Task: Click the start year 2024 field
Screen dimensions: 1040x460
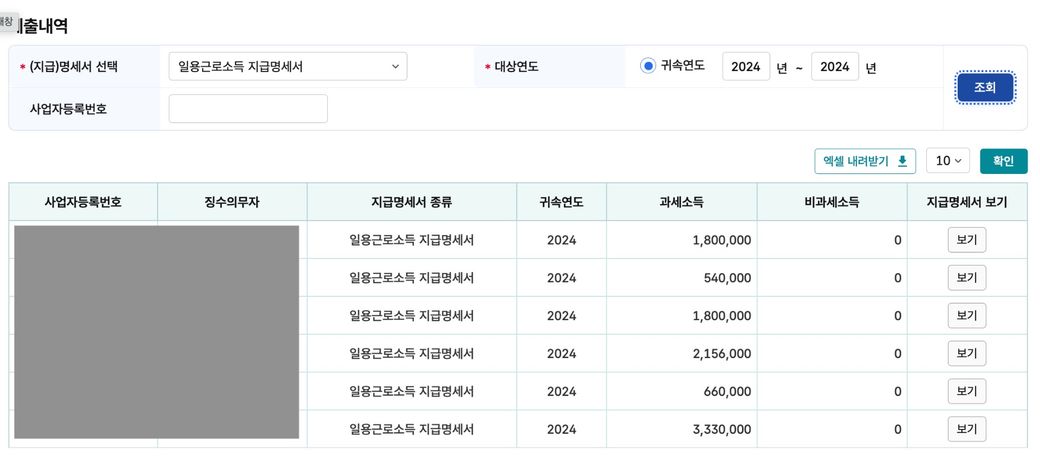Action: 746,67
